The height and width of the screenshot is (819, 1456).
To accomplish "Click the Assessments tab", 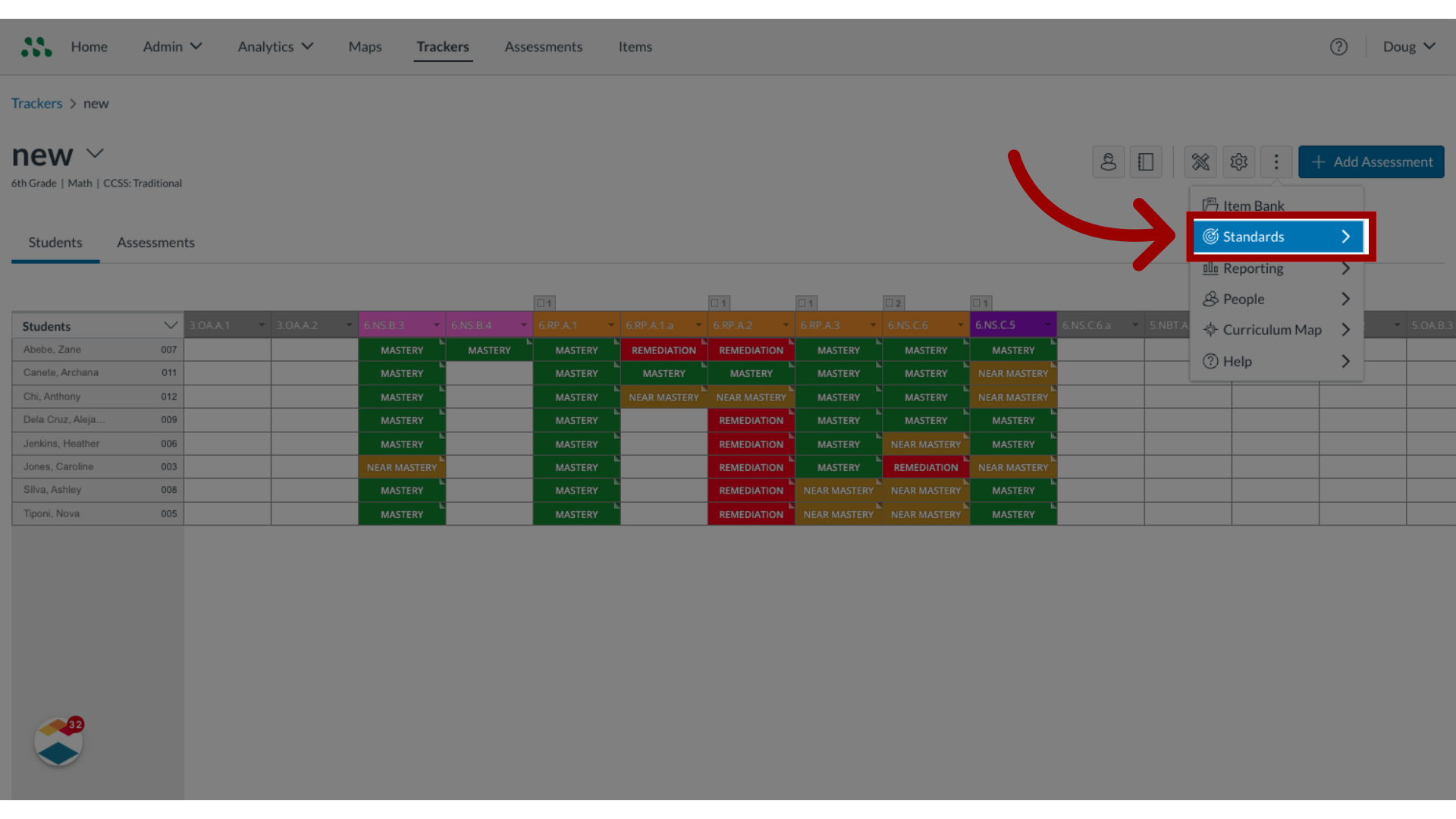I will click(x=156, y=242).
